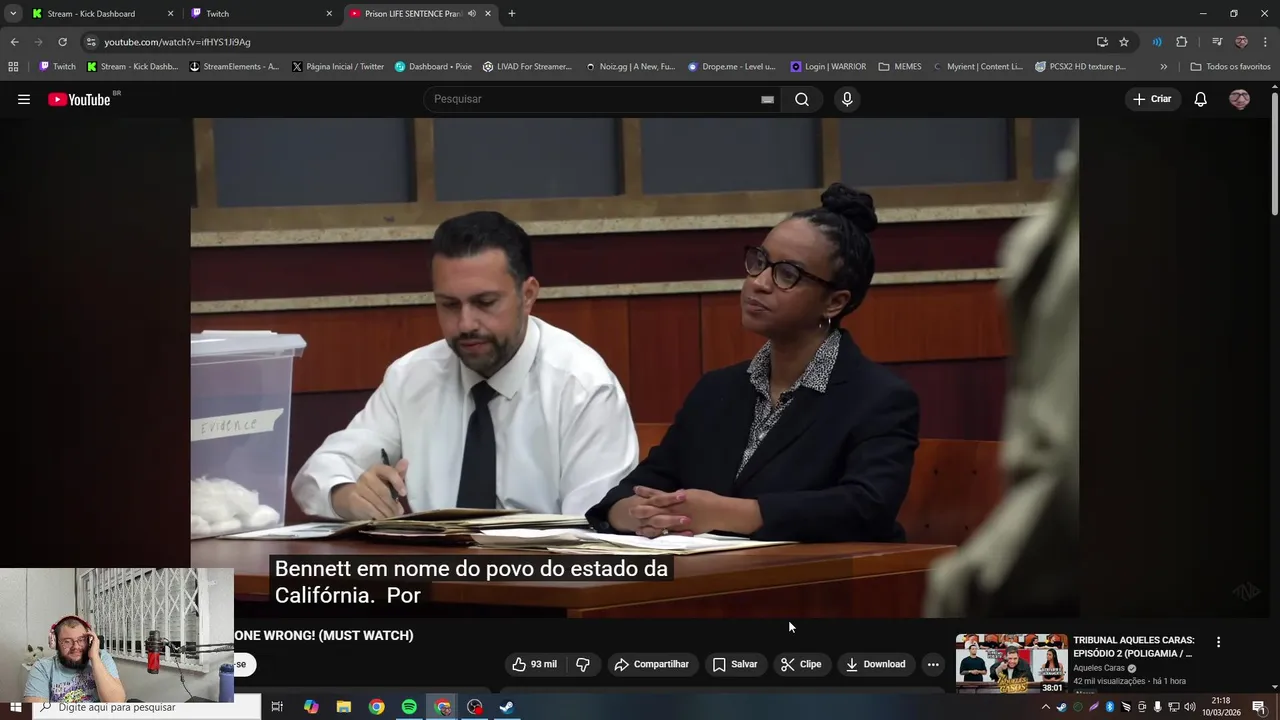Launch Copilot from the taskbar
The image size is (1280, 720).
311,707
